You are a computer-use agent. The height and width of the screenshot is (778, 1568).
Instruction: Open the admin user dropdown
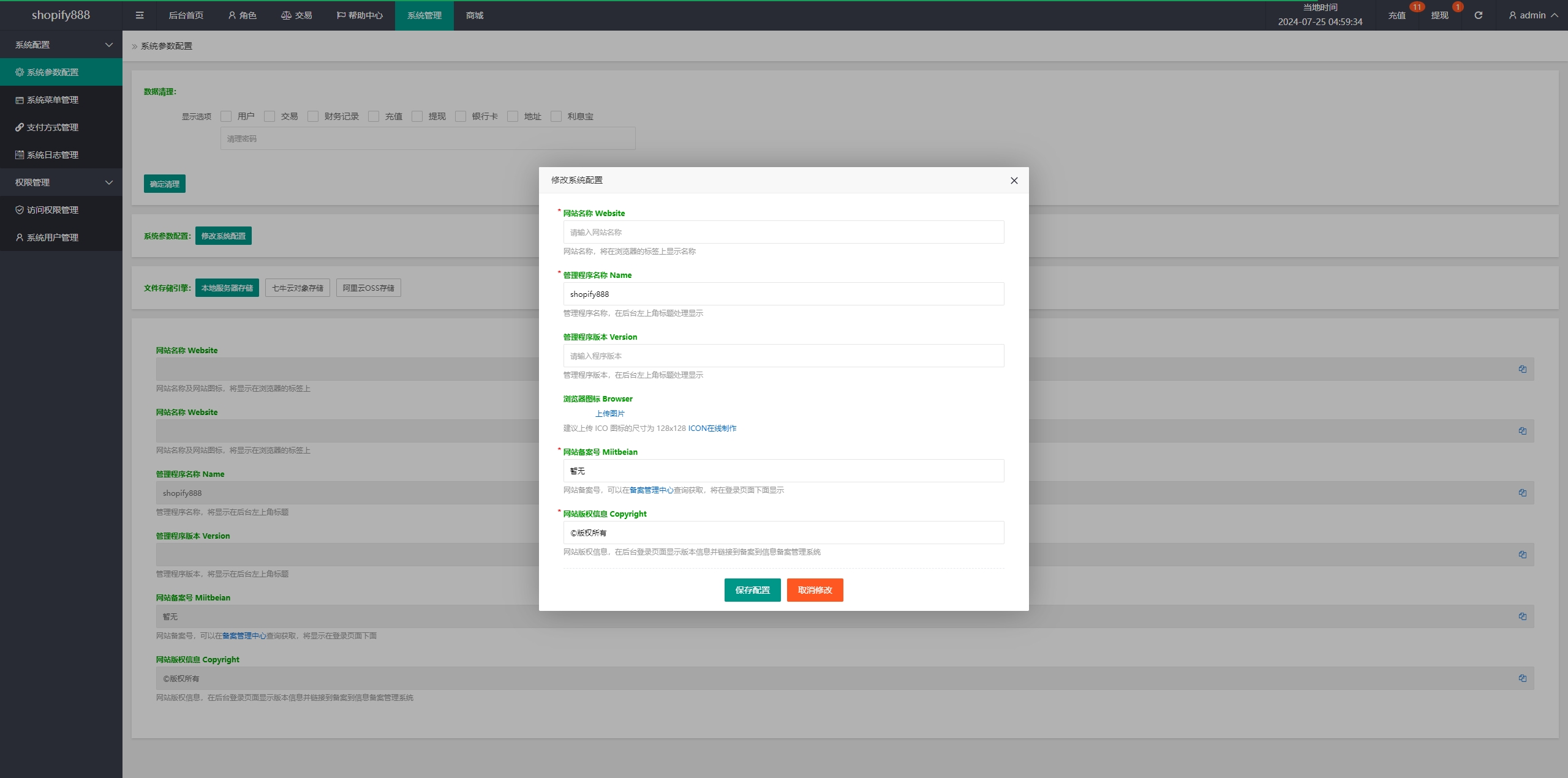coord(1532,15)
